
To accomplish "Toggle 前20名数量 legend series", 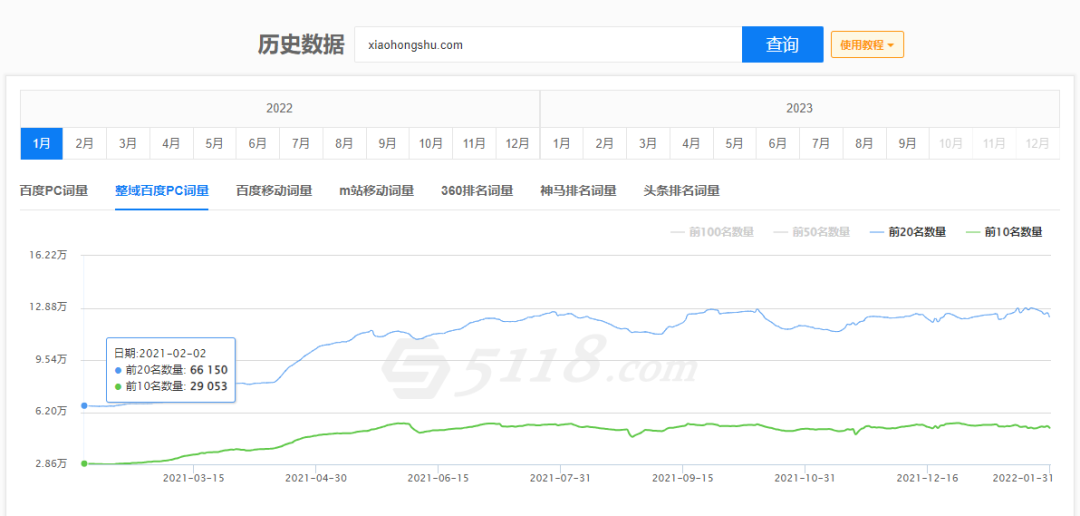I will point(910,232).
